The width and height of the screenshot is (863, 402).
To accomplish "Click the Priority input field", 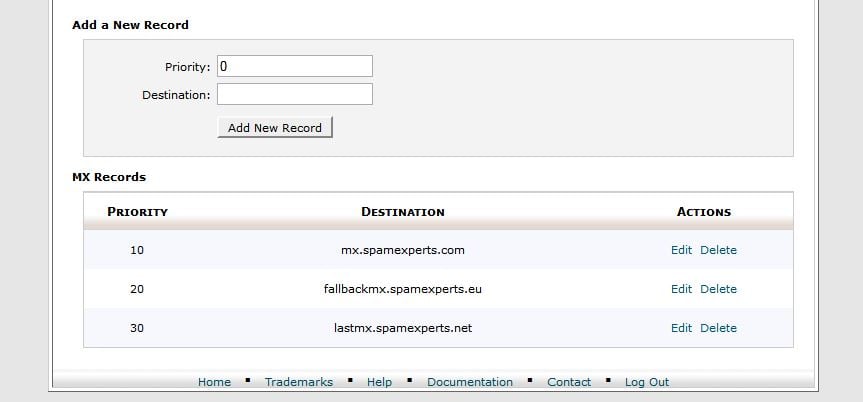I will 294,66.
